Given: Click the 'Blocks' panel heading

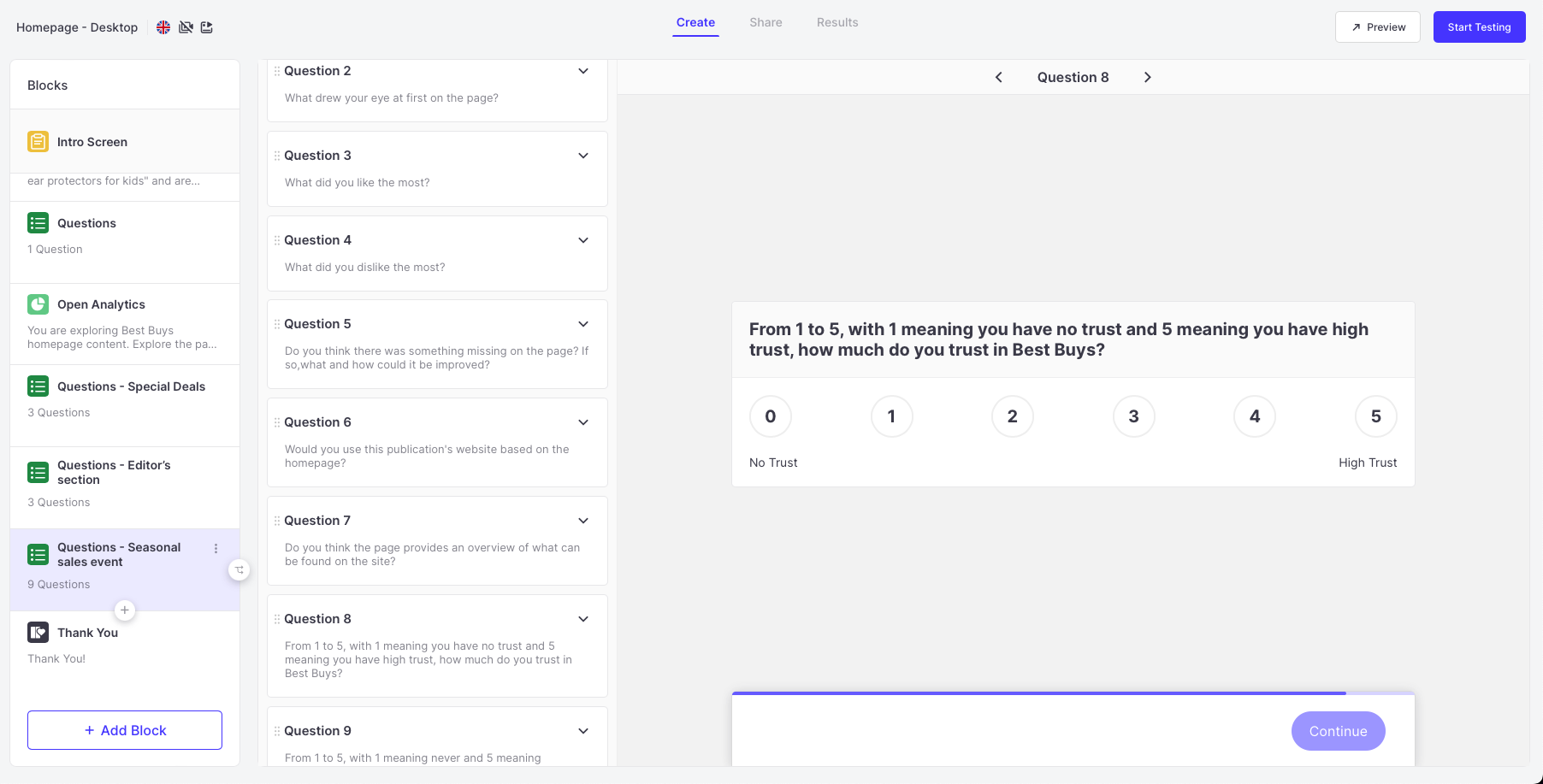Looking at the screenshot, I should (47, 85).
